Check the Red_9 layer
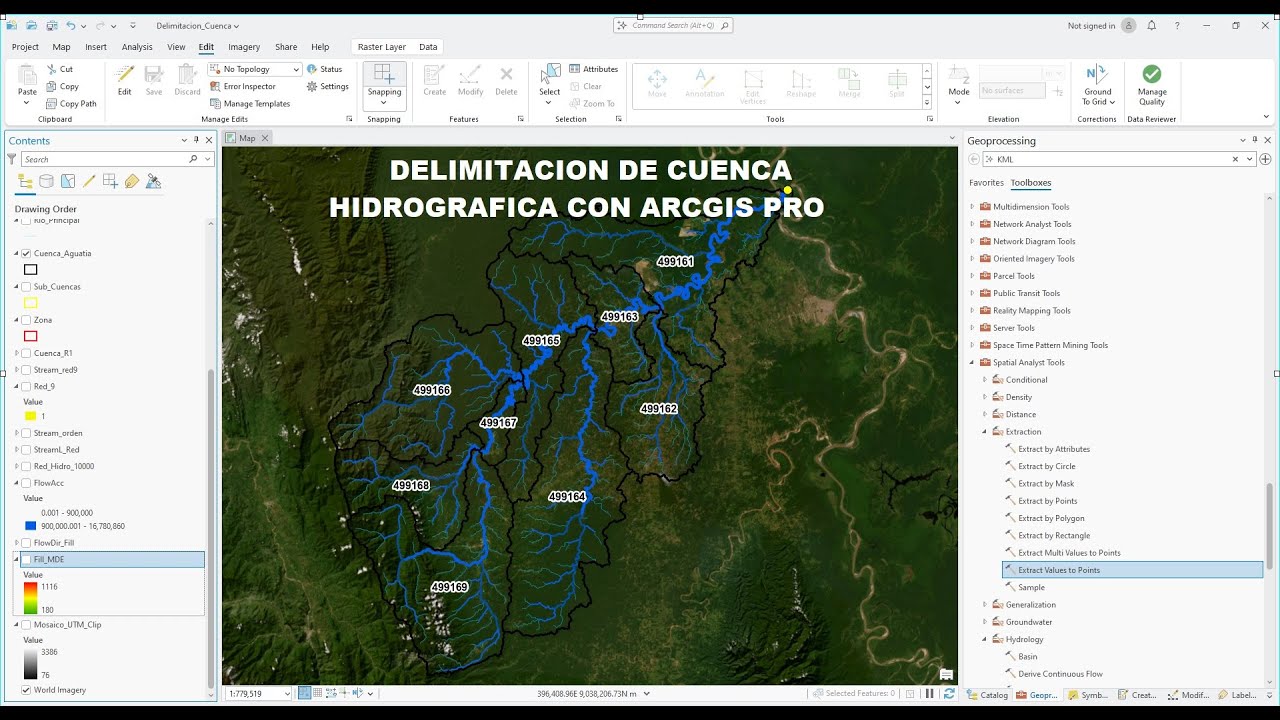Screen dimensions: 1280x720 pos(26,386)
